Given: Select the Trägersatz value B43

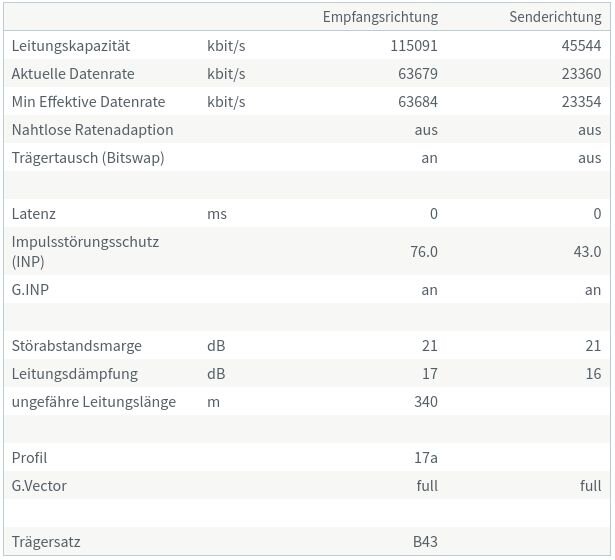Looking at the screenshot, I should (425, 542).
